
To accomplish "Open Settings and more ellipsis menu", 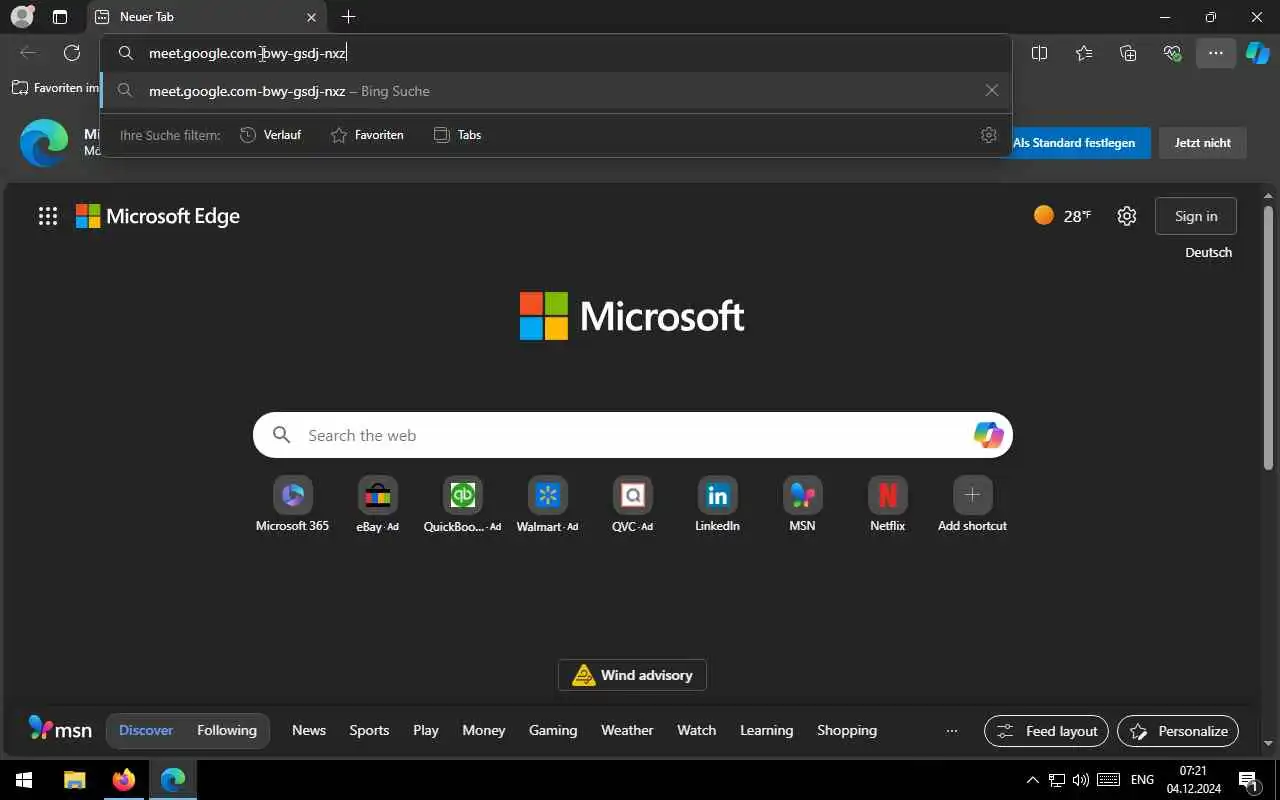I will point(1215,53).
